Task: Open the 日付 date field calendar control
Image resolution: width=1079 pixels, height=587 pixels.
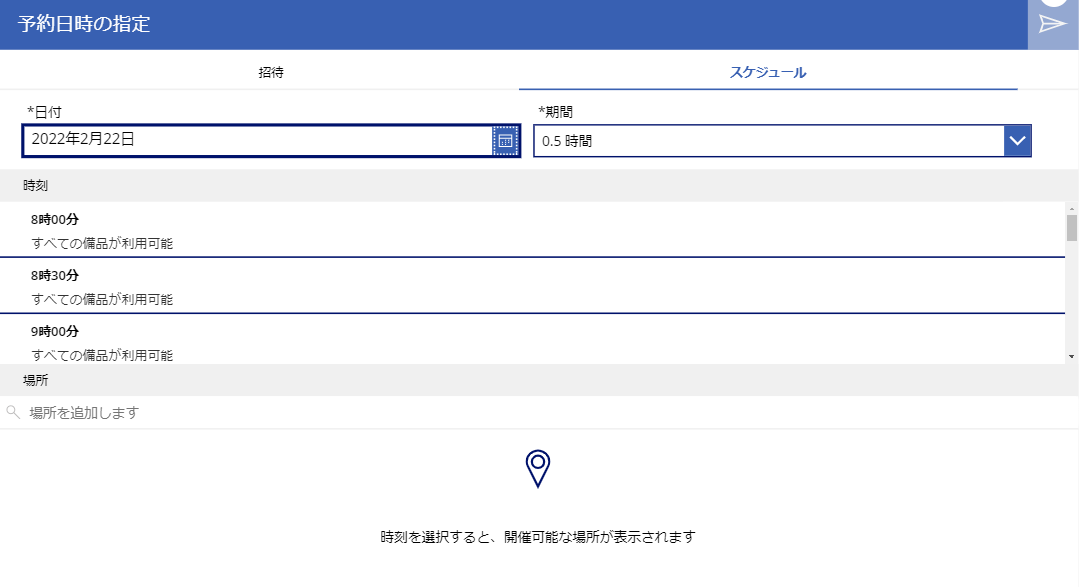Action: (x=508, y=140)
